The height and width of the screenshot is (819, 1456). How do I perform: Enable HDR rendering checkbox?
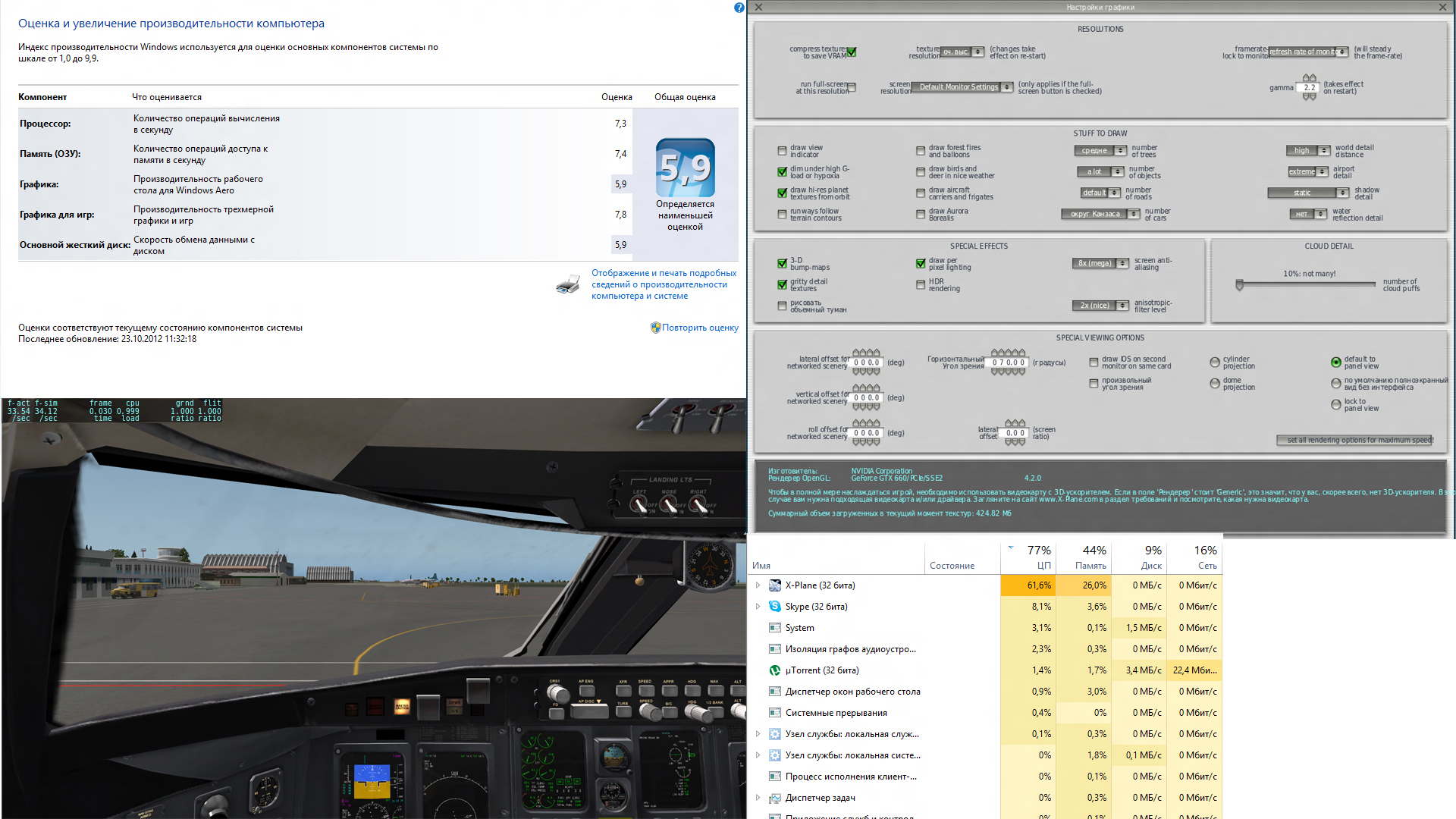tap(921, 285)
